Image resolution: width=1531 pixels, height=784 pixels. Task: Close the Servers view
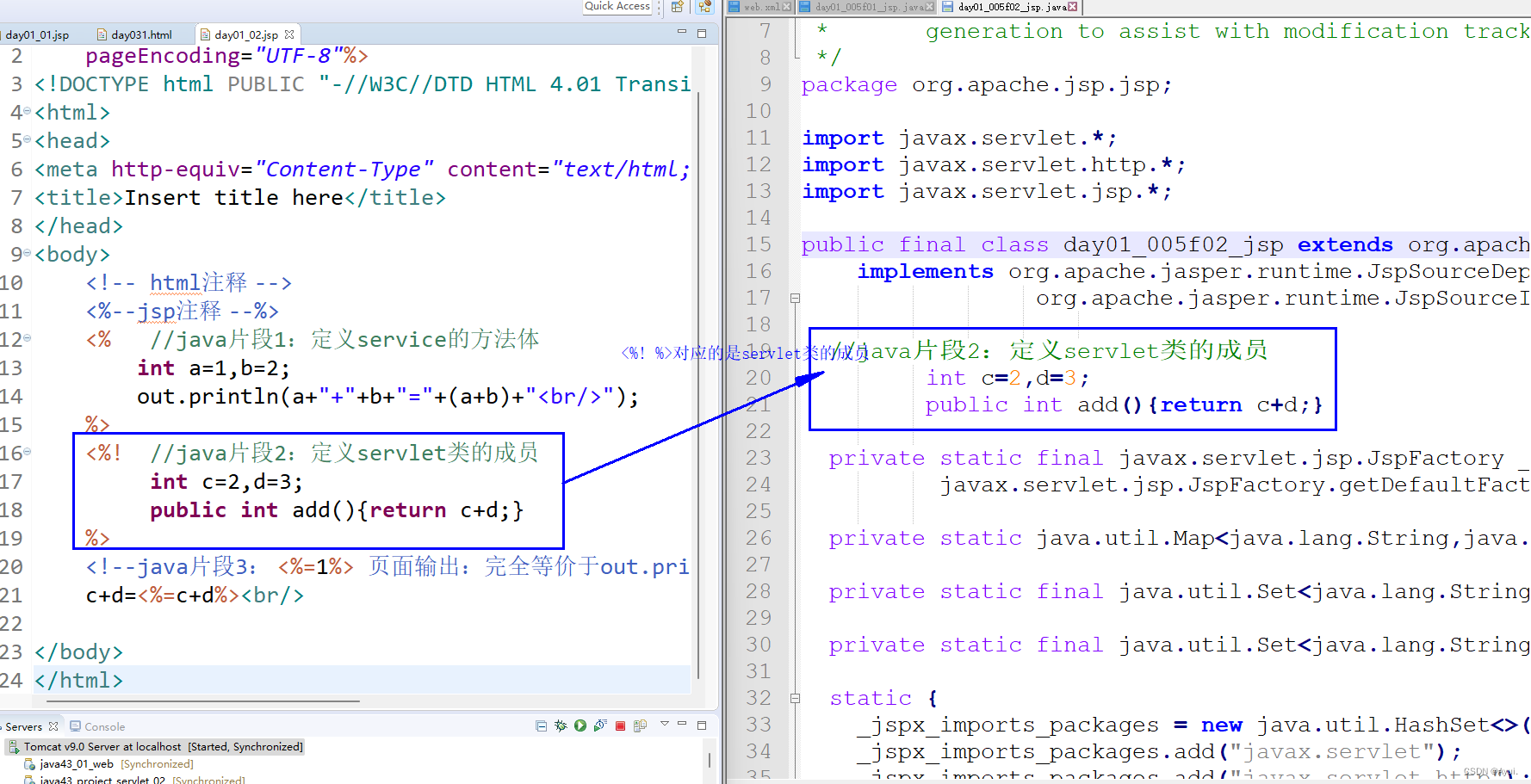[53, 726]
